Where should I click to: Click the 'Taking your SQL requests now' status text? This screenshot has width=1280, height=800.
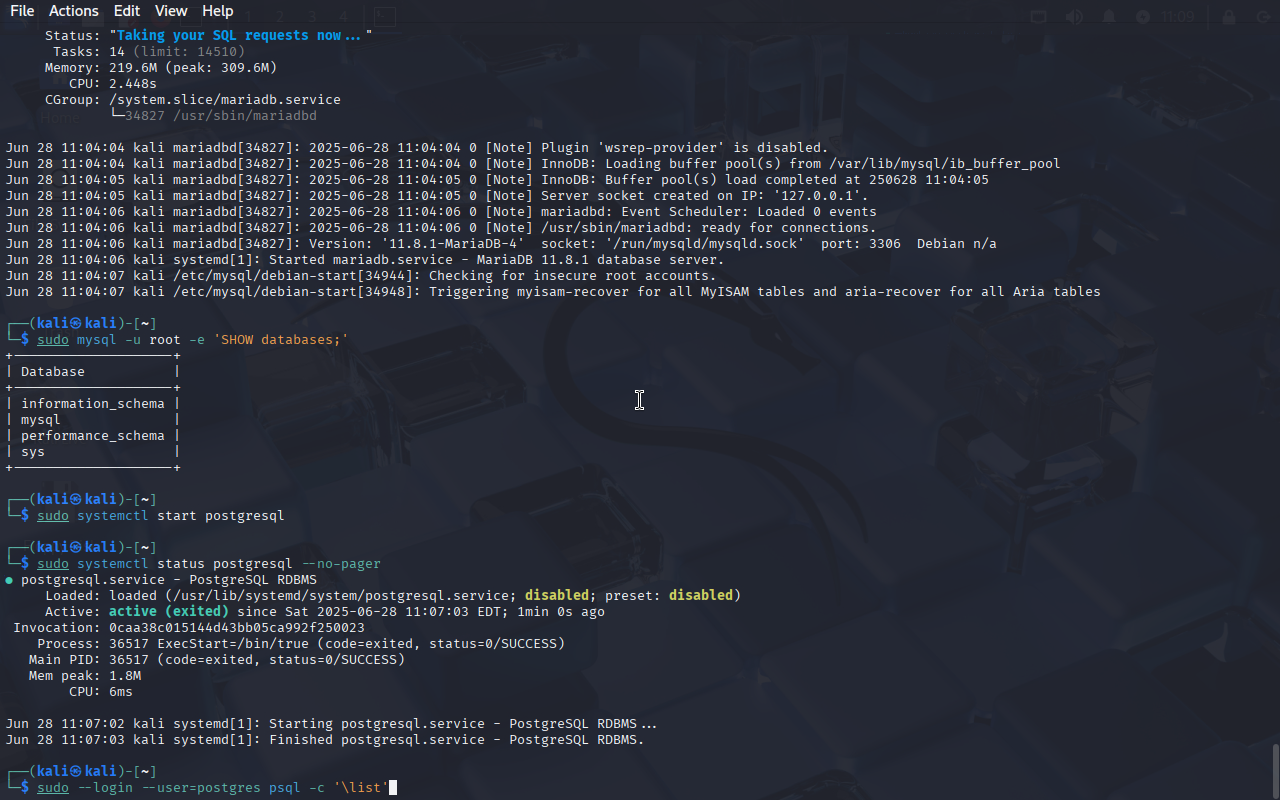tap(240, 35)
